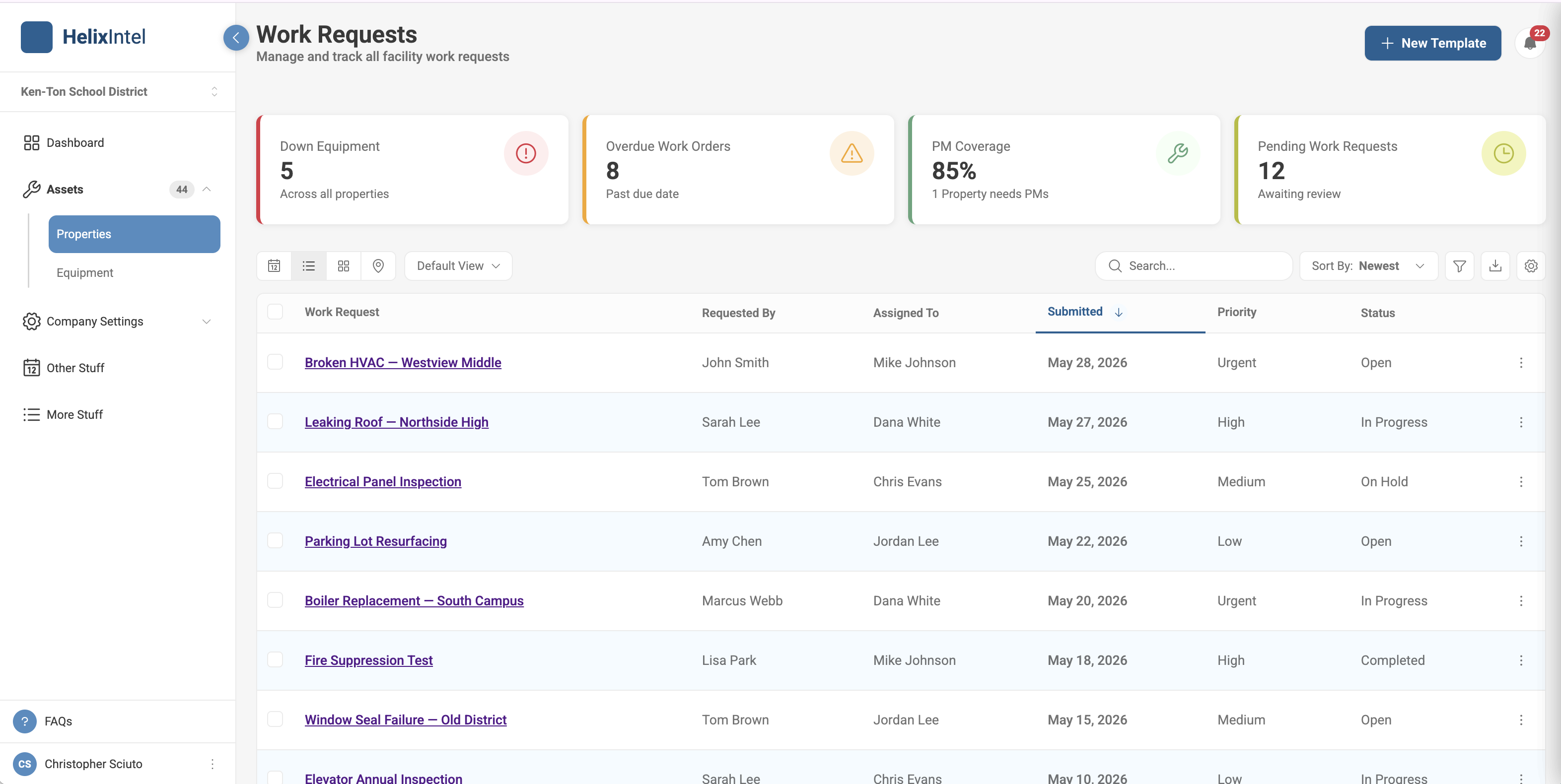Open Broken HVAC — Westview Middle link
Screen dimensions: 1561x784
[x=403, y=363]
